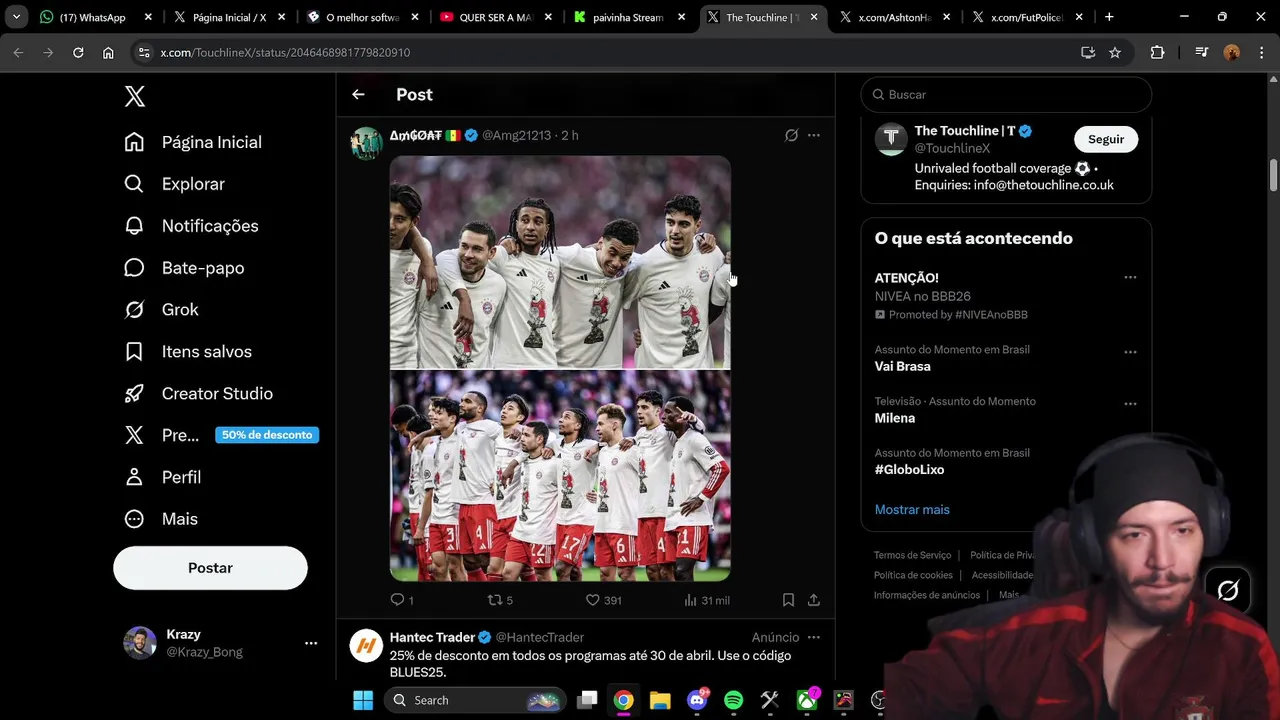
Task: Open The Touchline profile name
Action: pos(964,131)
